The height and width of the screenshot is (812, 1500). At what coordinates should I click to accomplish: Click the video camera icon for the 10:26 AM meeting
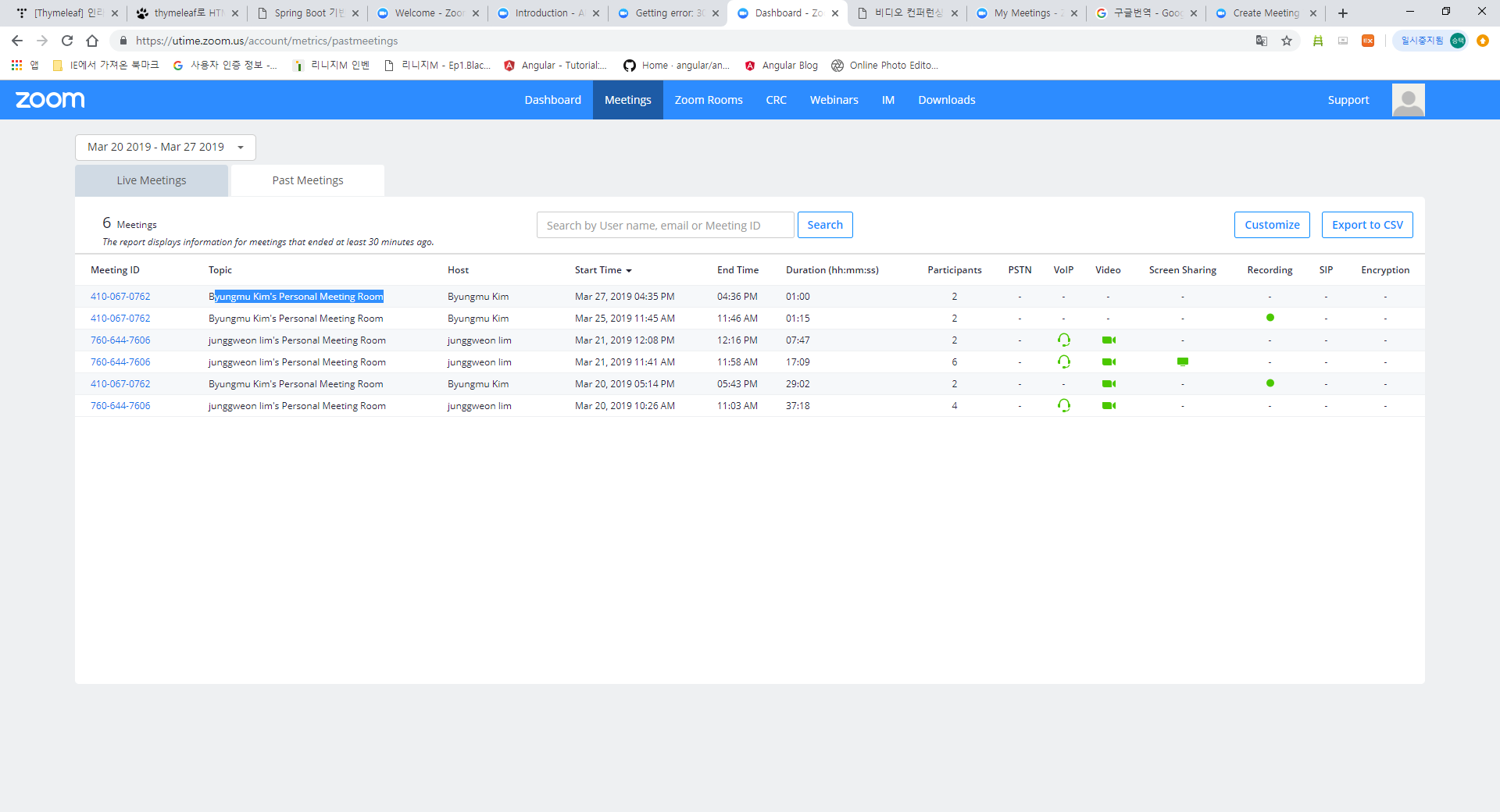[x=1109, y=405]
